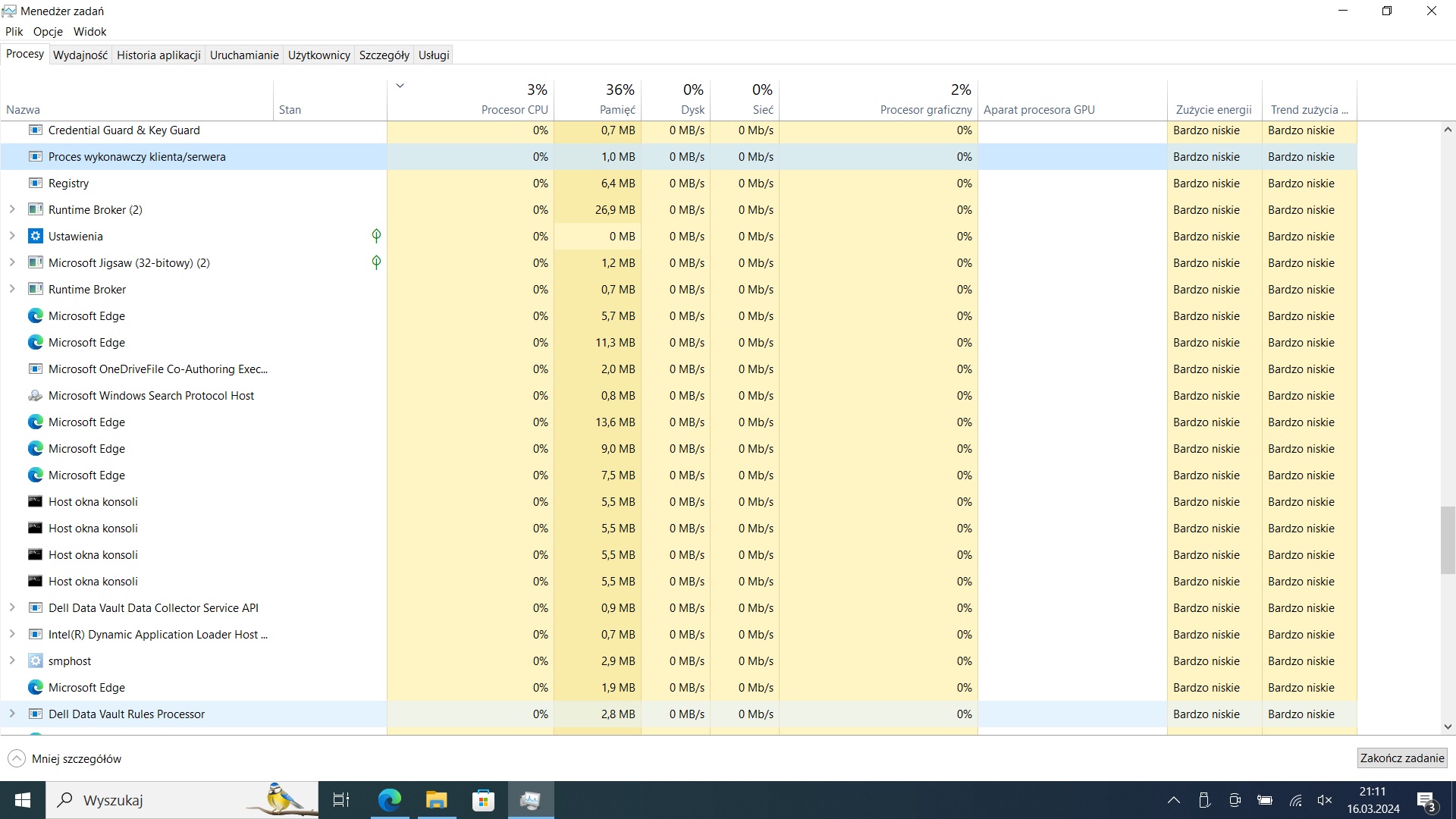Switch to the Wydajność tab
This screenshot has width=1456, height=819.
[x=80, y=55]
